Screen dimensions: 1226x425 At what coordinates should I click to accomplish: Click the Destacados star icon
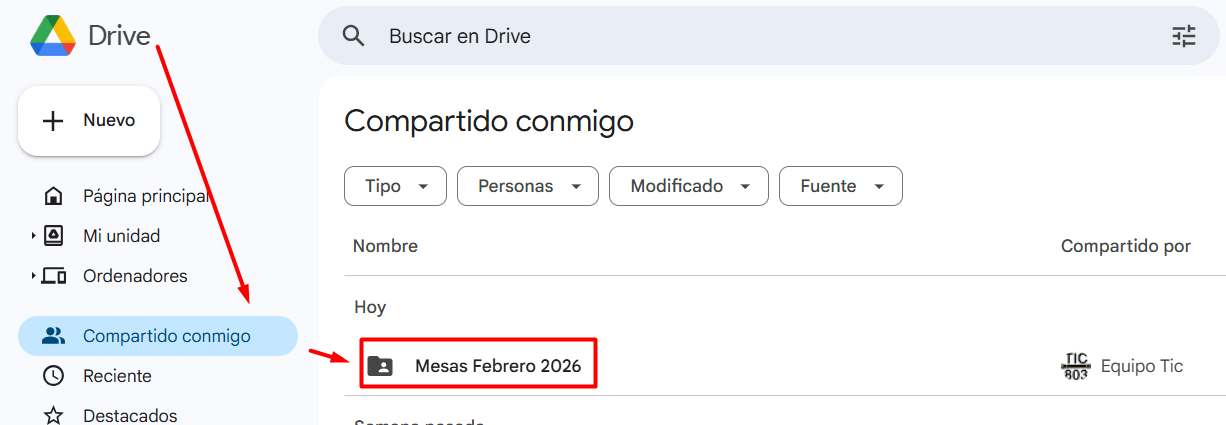[x=54, y=415]
